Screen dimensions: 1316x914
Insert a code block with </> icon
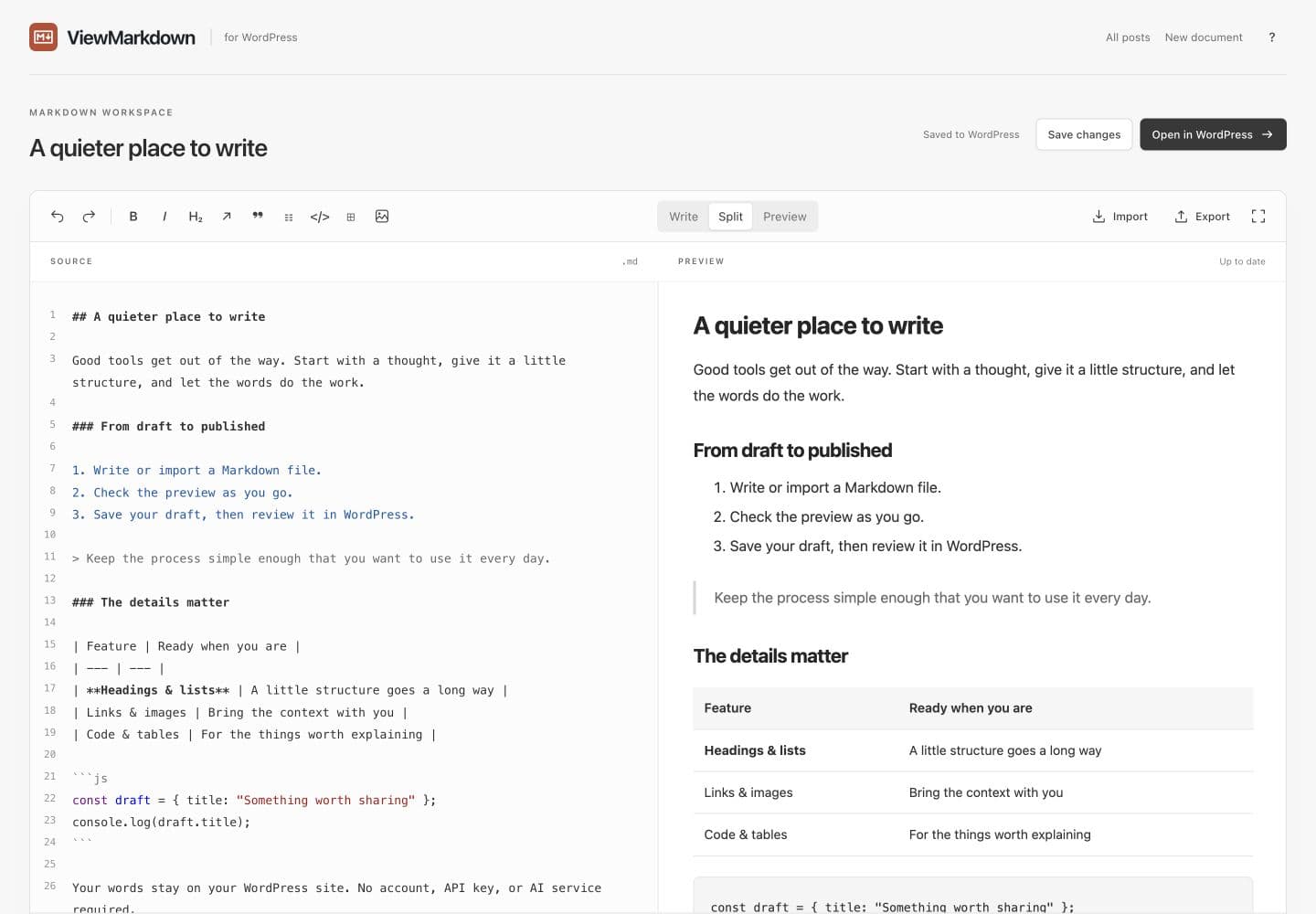(x=320, y=217)
